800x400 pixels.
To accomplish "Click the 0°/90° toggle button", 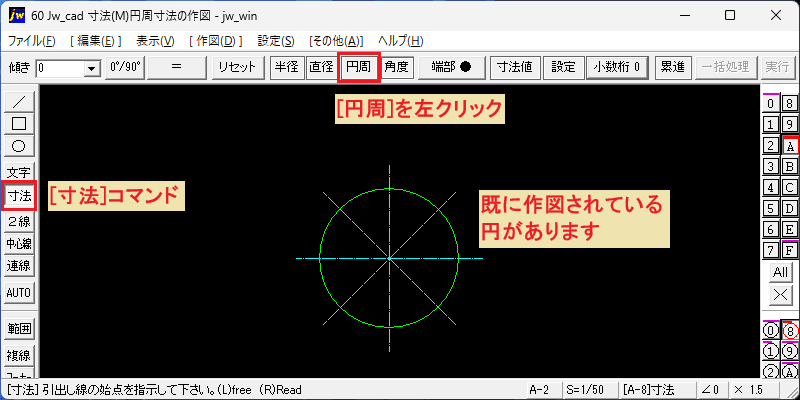I will 125,67.
